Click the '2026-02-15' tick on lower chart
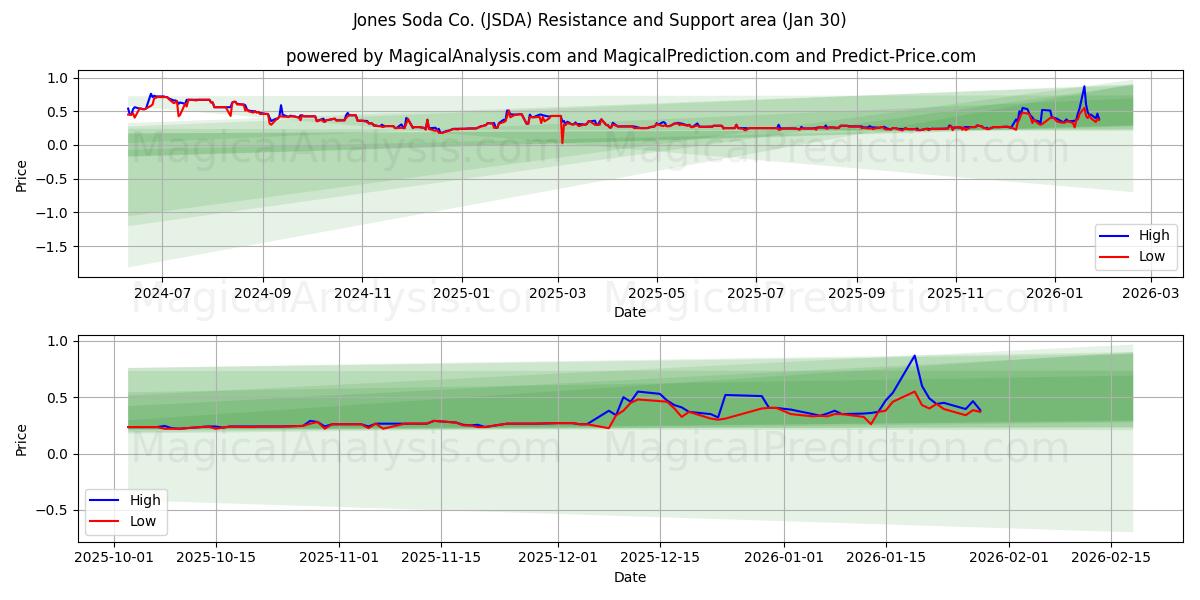 coord(1111,559)
